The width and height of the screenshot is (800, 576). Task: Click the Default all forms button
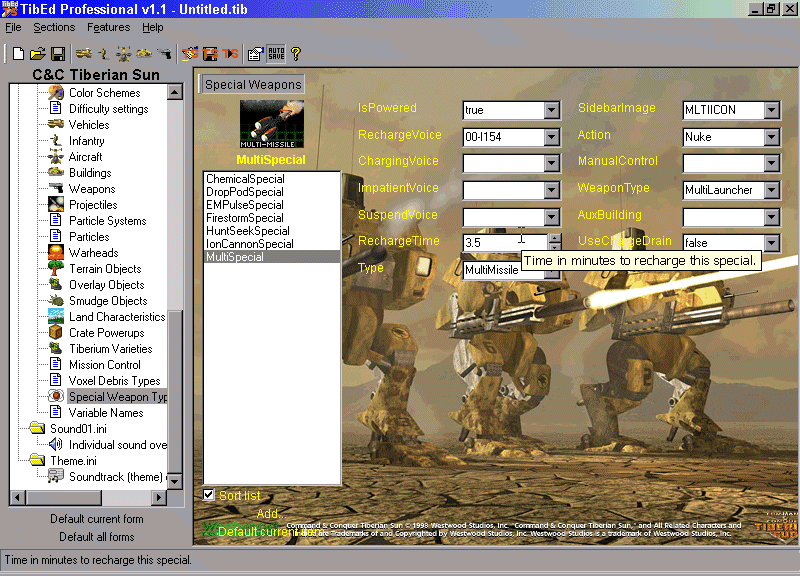pyautogui.click(x=96, y=537)
